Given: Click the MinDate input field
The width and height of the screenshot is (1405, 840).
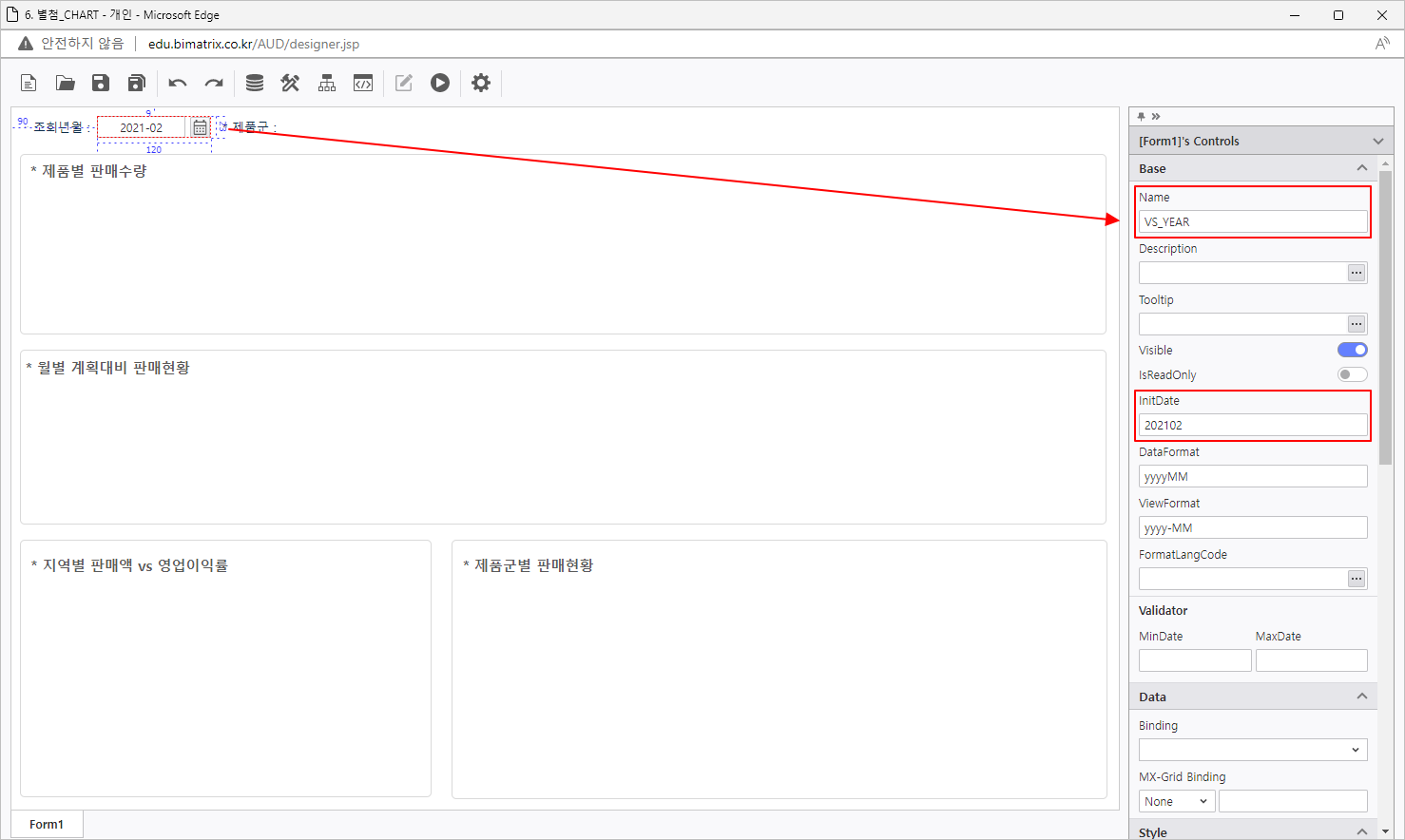Looking at the screenshot, I should [x=1195, y=660].
